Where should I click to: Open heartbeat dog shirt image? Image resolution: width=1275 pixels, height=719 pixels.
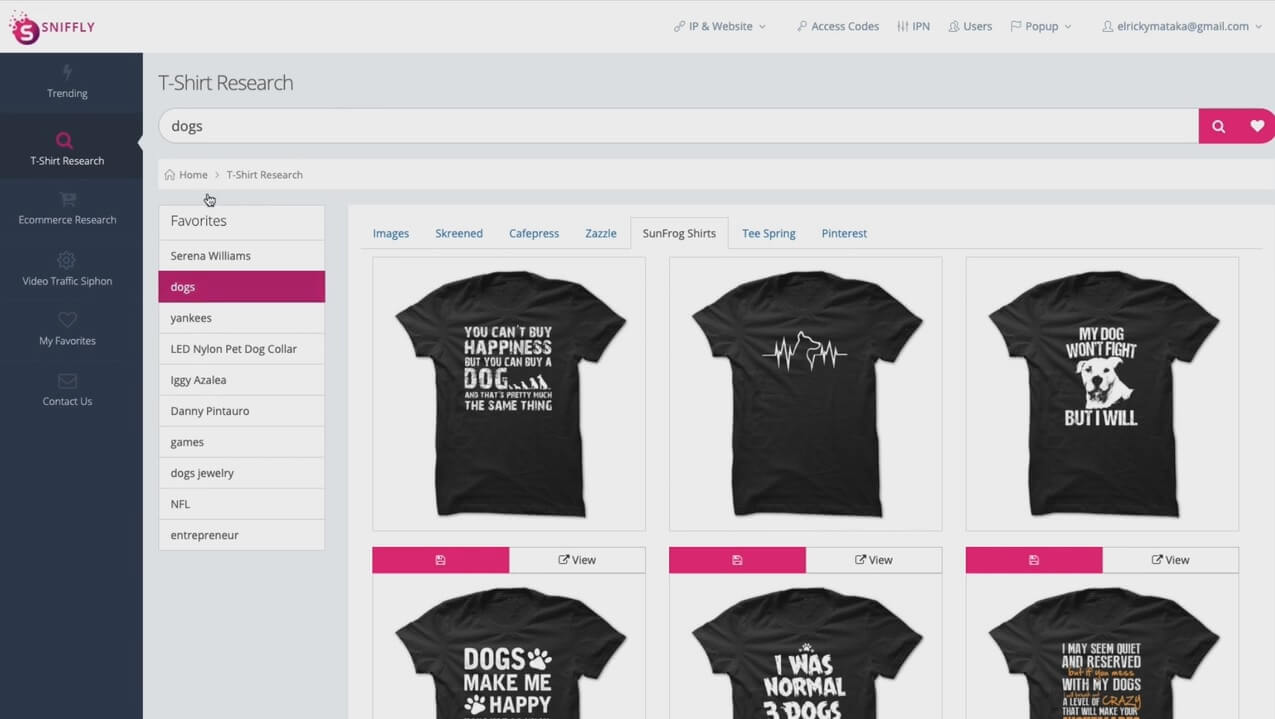click(x=806, y=394)
